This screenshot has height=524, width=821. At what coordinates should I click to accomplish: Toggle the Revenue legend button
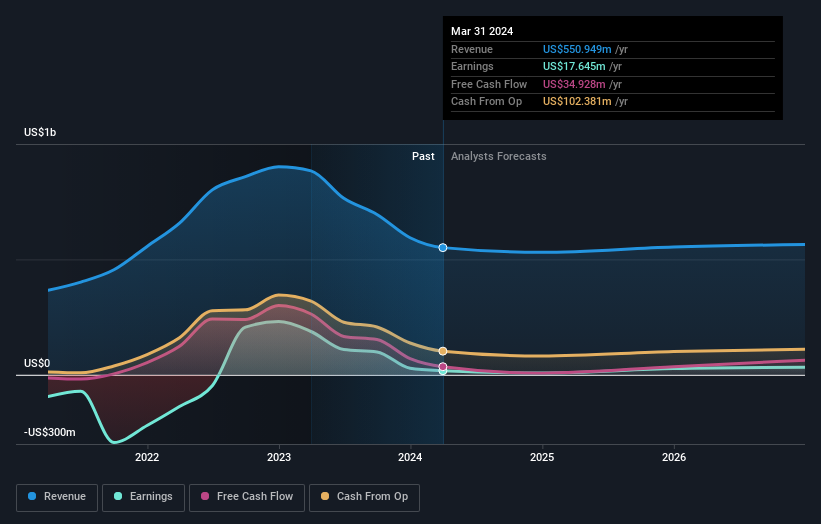57,497
